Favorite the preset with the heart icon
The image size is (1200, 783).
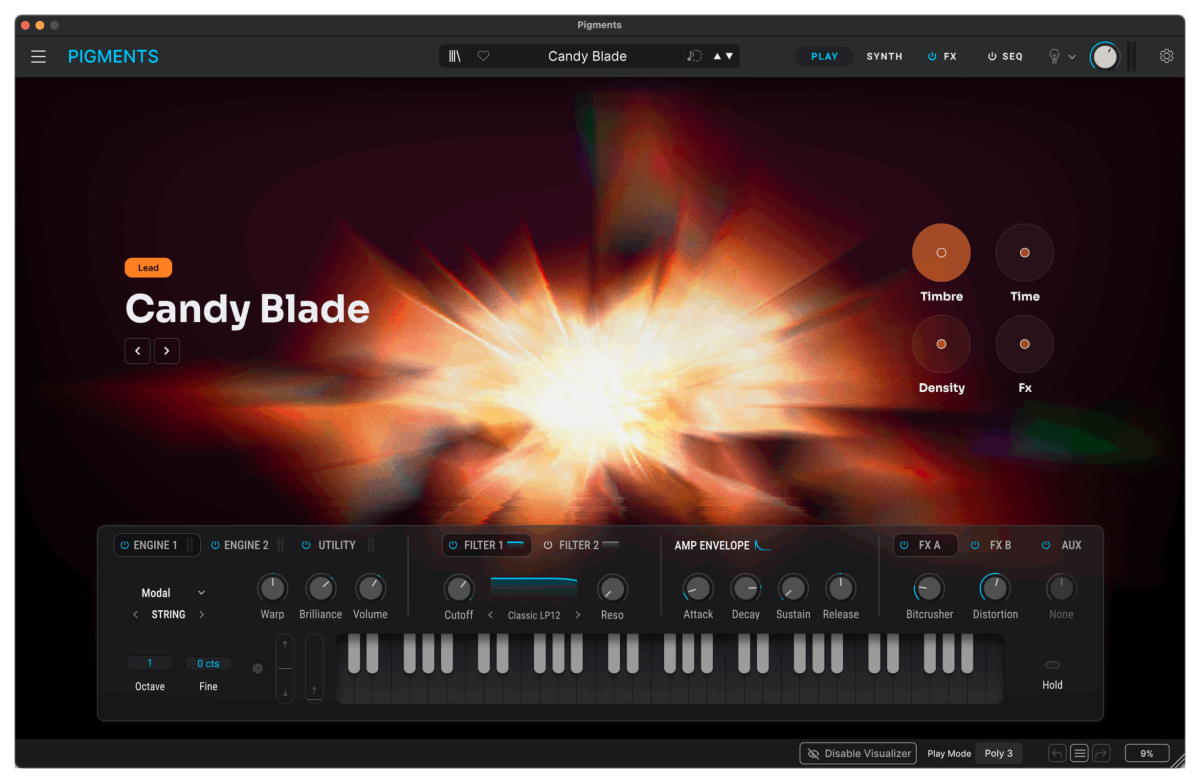point(483,56)
